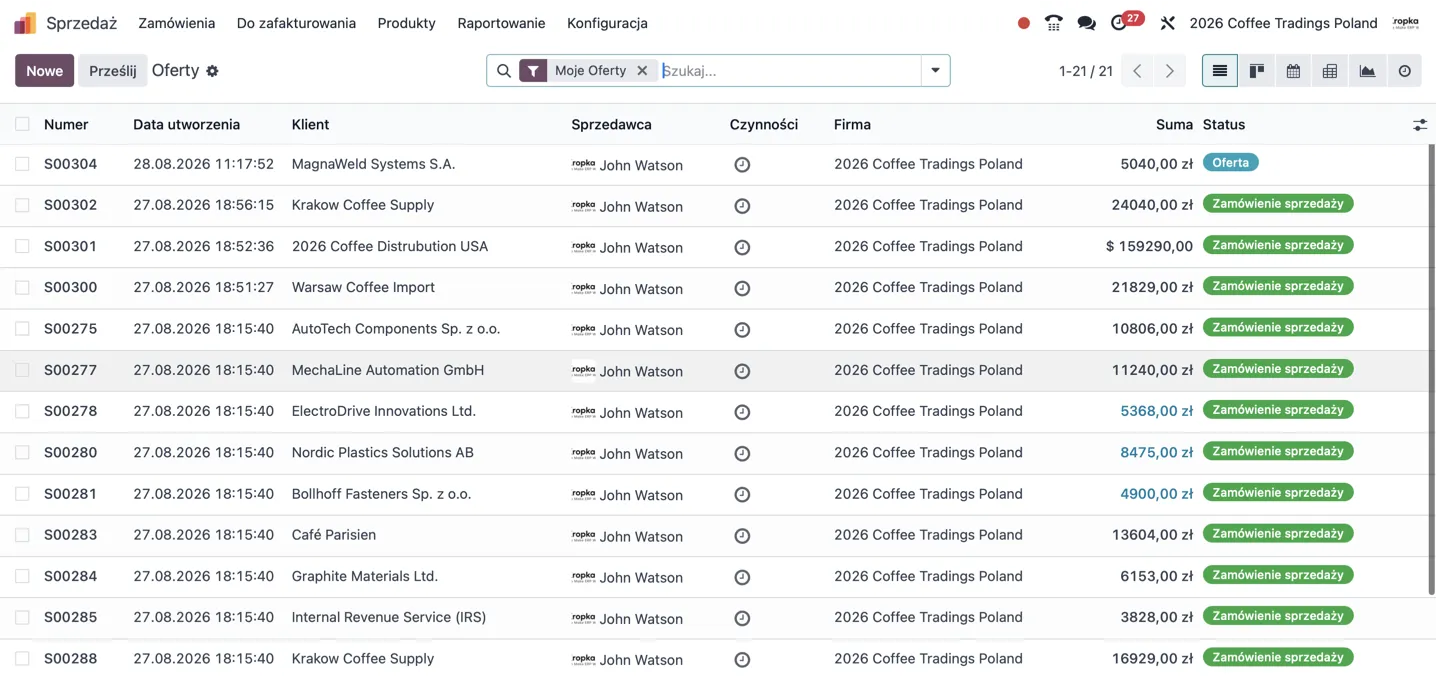Open activity clock for S00302

(742, 206)
